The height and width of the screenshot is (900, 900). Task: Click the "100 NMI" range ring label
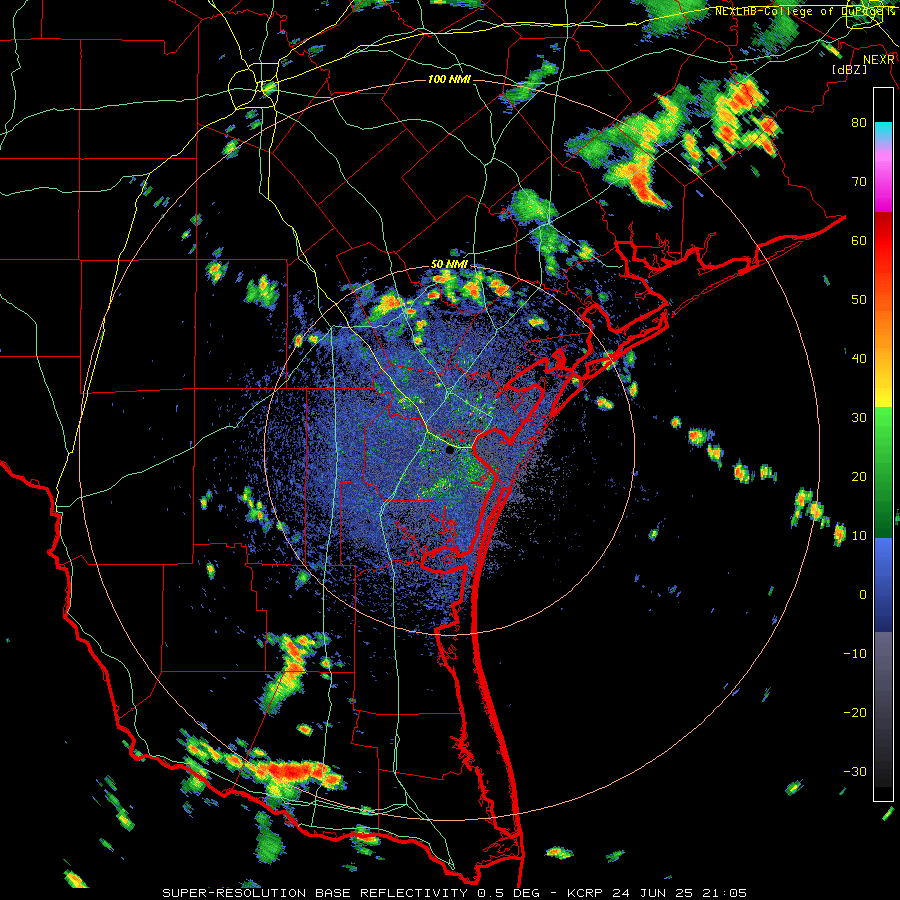coord(449,79)
